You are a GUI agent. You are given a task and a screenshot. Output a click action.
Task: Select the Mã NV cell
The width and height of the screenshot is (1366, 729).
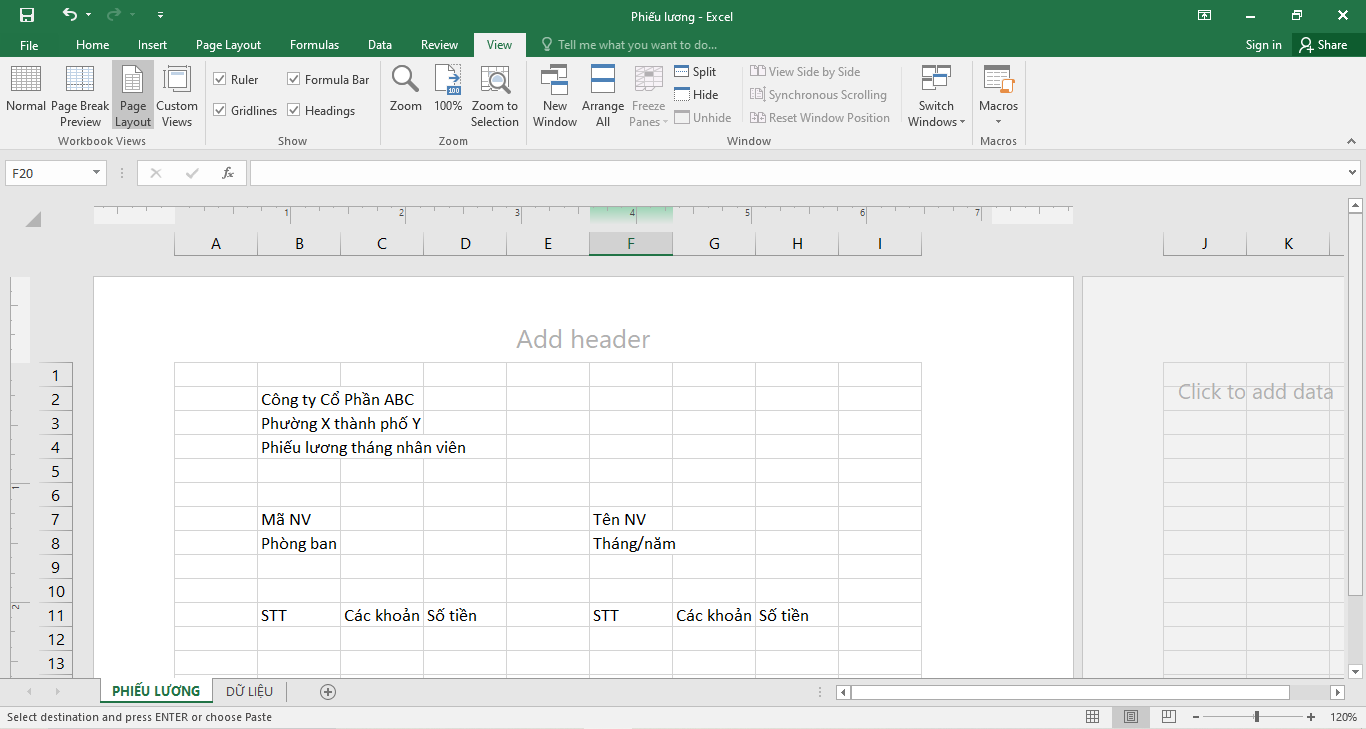299,519
